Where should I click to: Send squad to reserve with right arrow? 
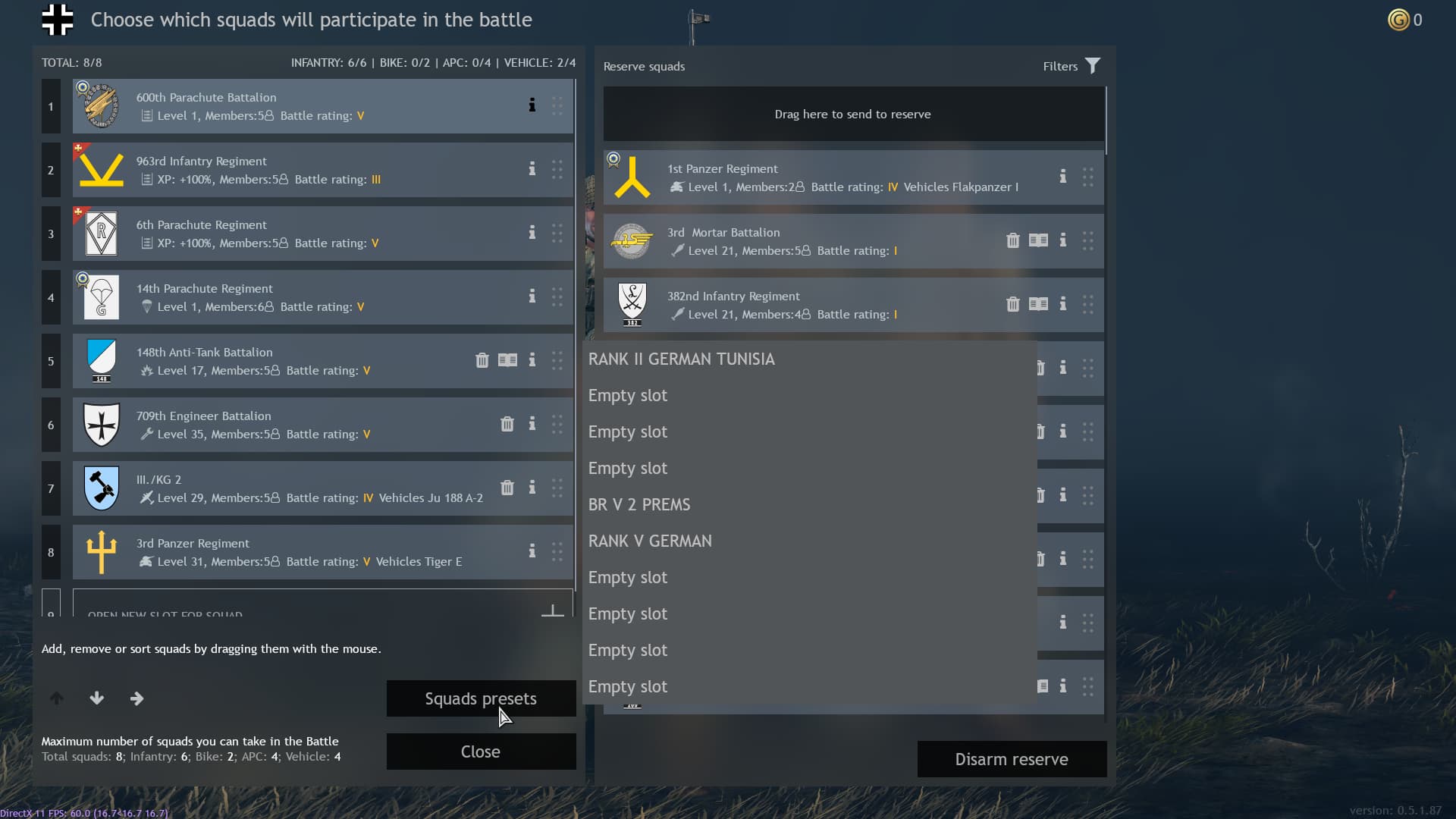tap(136, 698)
